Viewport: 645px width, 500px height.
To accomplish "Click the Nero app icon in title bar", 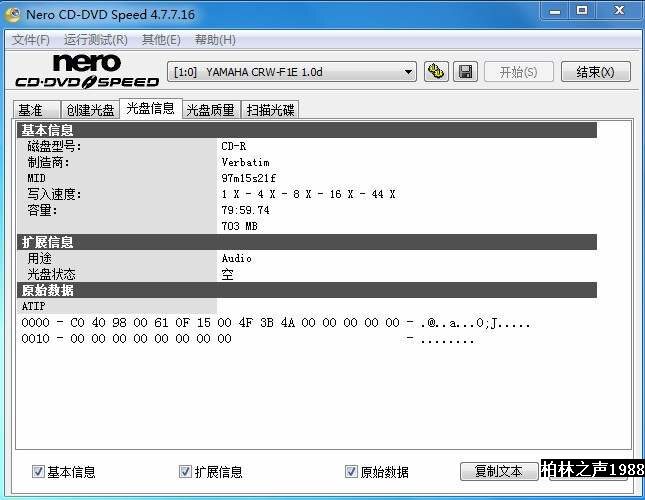I will click(13, 14).
